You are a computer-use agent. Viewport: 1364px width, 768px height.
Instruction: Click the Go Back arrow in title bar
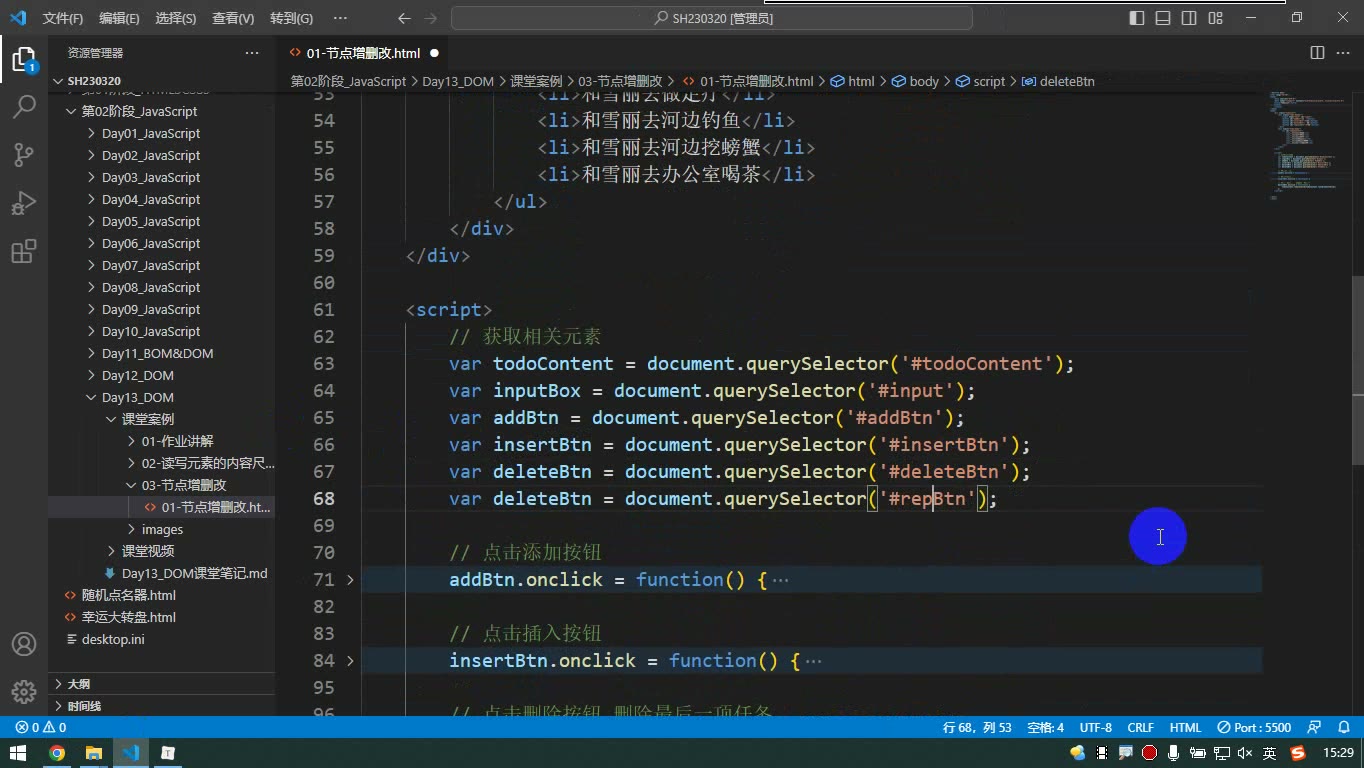403,18
